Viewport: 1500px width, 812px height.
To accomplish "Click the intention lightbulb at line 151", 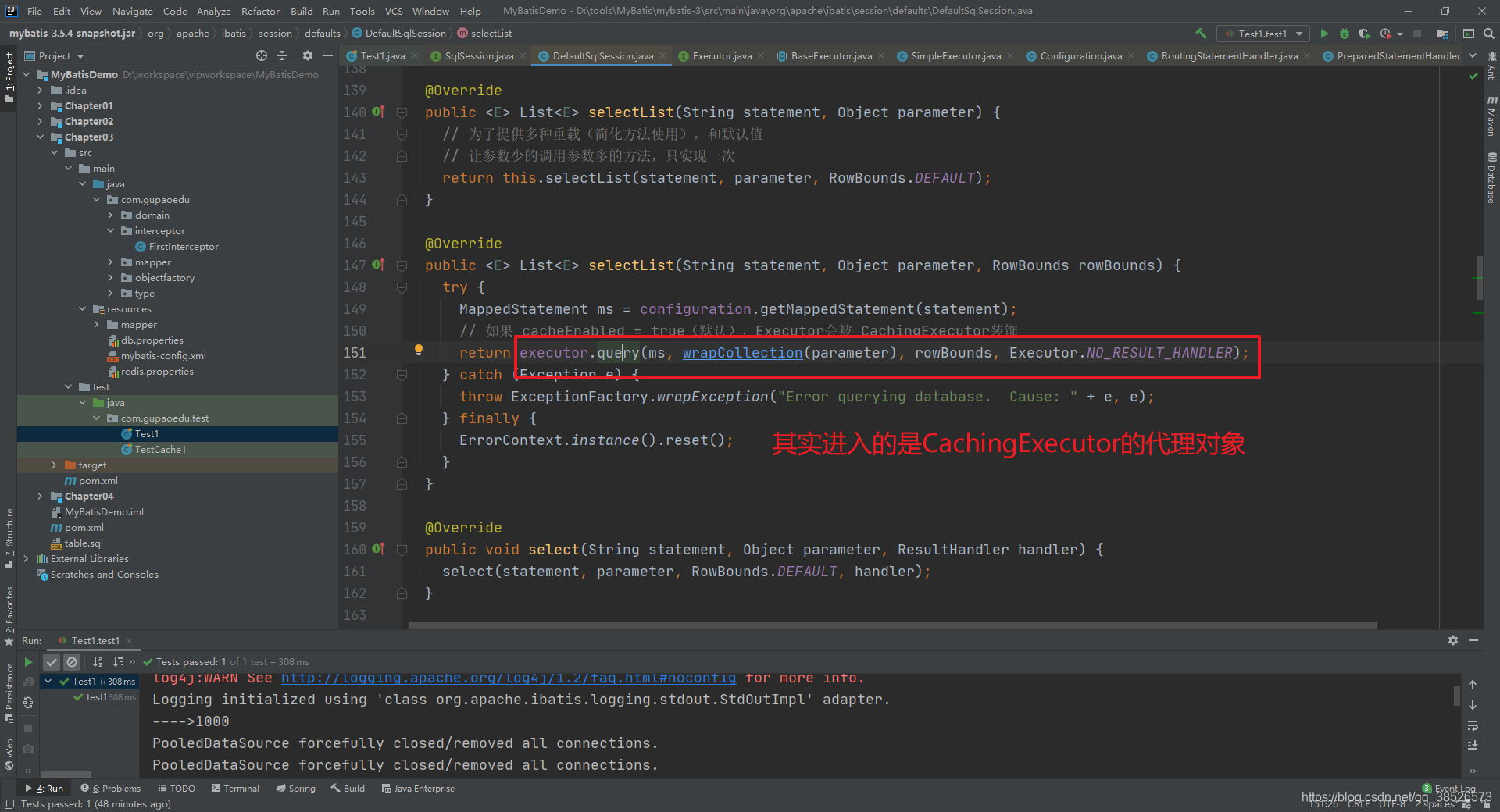I will click(419, 350).
